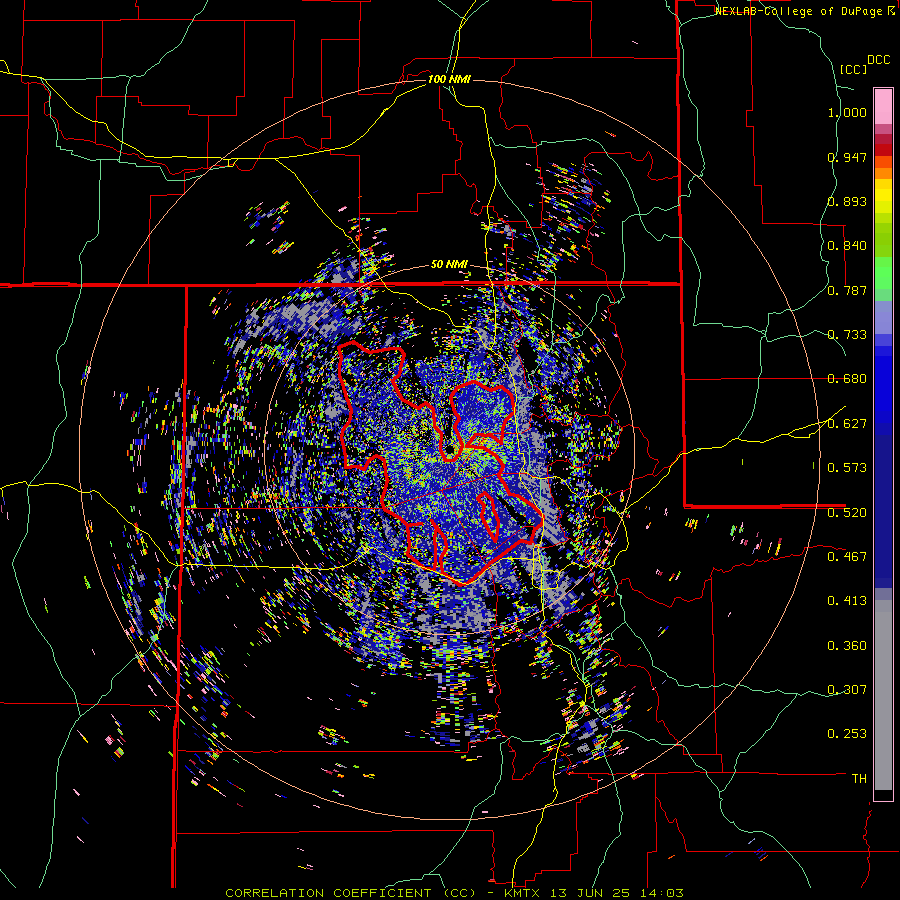Click the [CC] legend unit label
The image size is (900, 900).
coord(854,69)
